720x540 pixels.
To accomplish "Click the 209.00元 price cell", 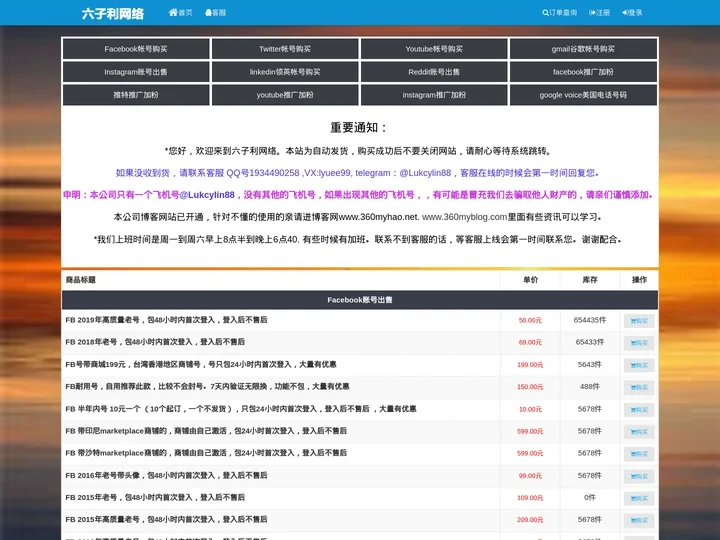I will coord(530,520).
